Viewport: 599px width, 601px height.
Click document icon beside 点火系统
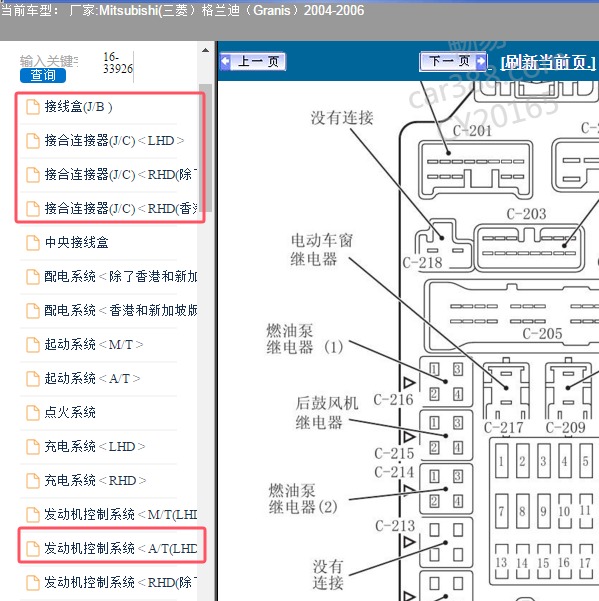[33, 413]
